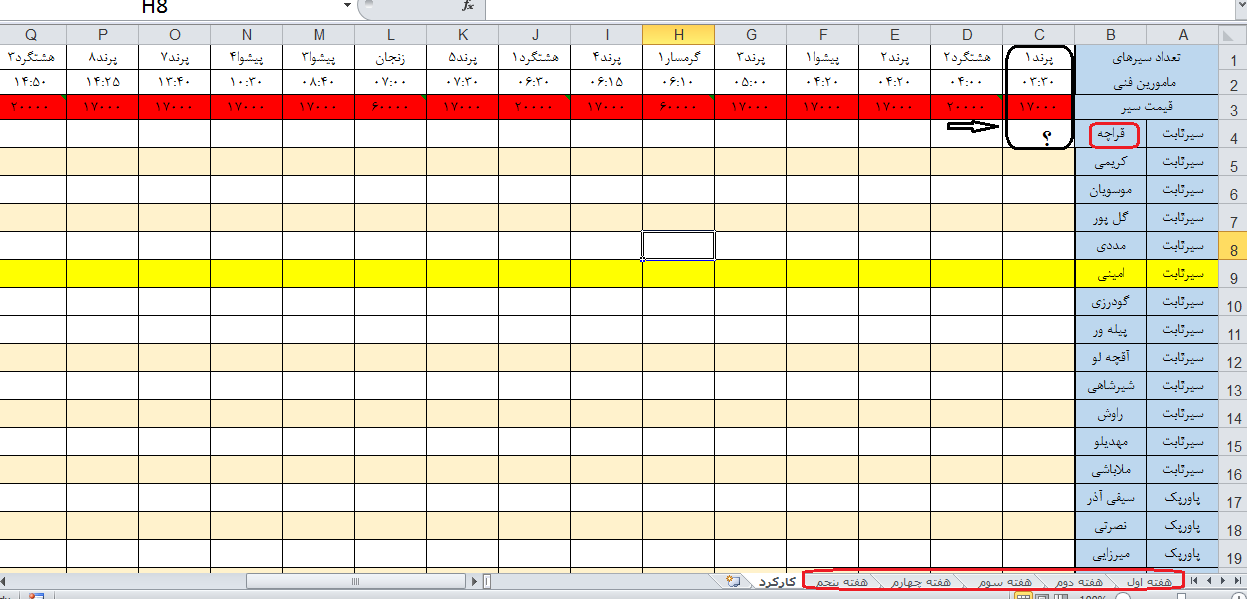Click the تعداد سیرهای label cell
Image resolution: width=1247 pixels, height=599 pixels.
click(x=1147, y=57)
